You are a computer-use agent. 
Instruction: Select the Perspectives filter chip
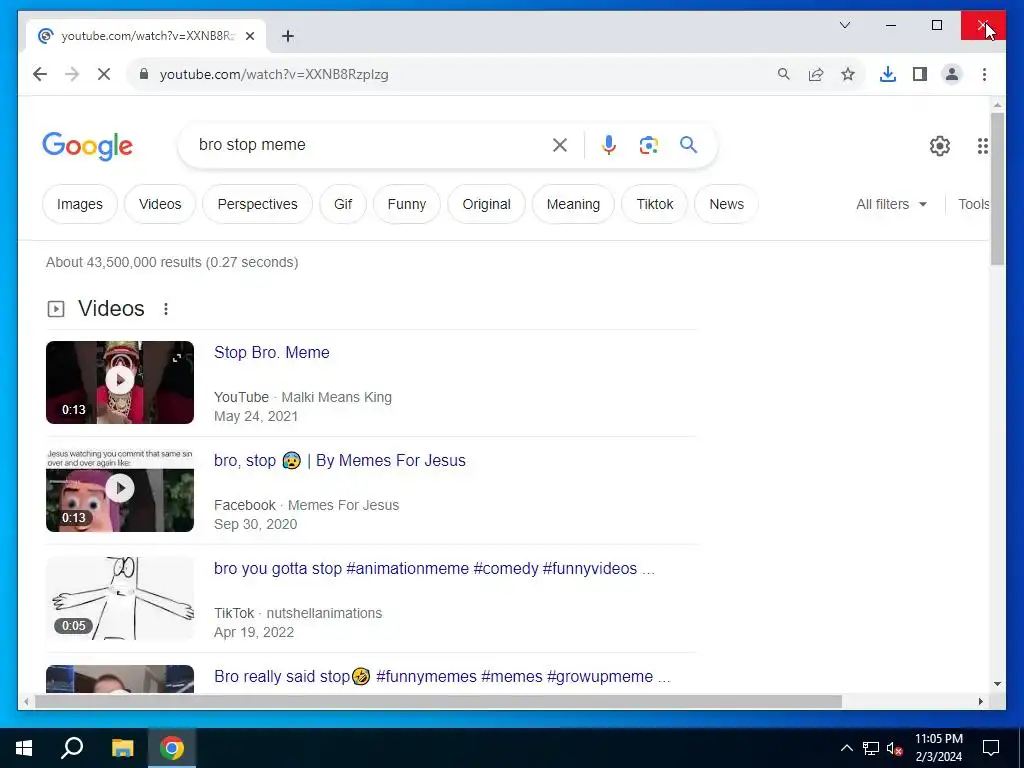[257, 204]
